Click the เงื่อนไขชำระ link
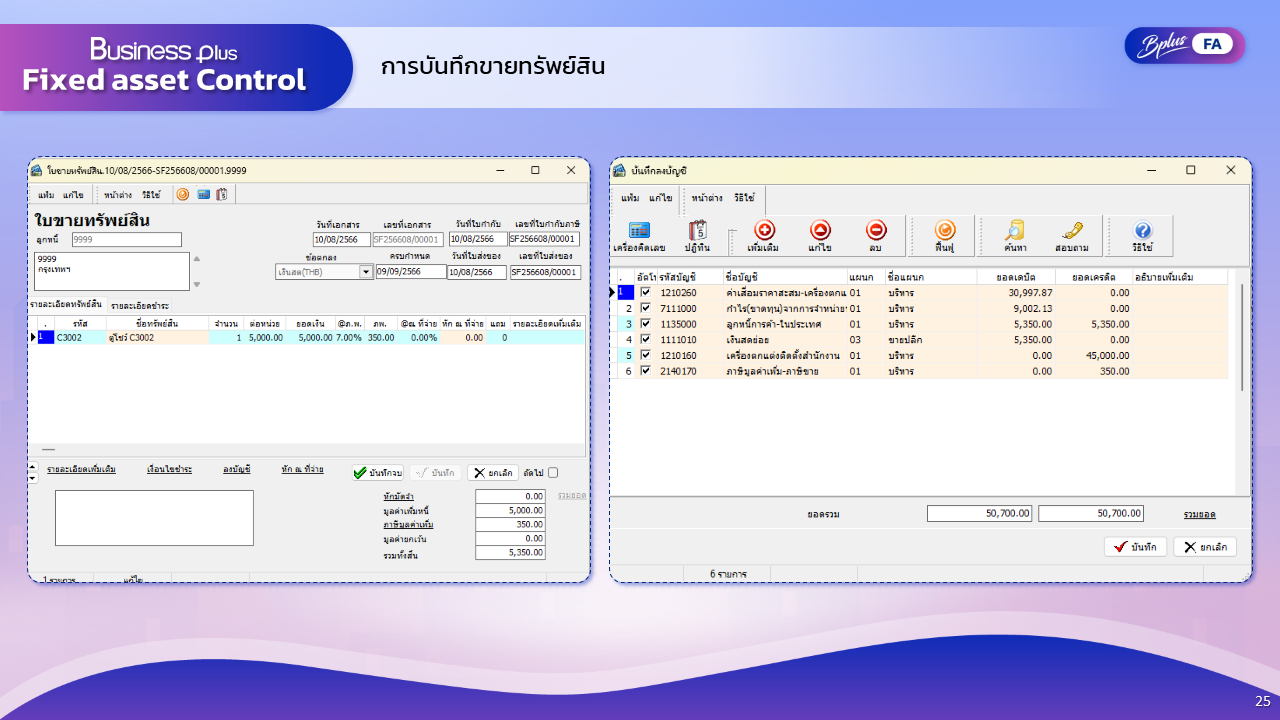This screenshot has width=1280, height=720. tap(169, 469)
